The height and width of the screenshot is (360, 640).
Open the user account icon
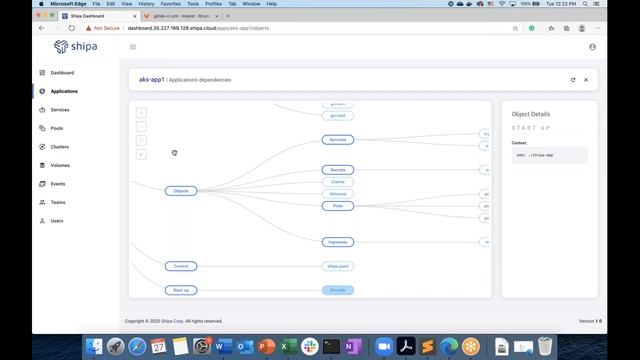[x=592, y=47]
